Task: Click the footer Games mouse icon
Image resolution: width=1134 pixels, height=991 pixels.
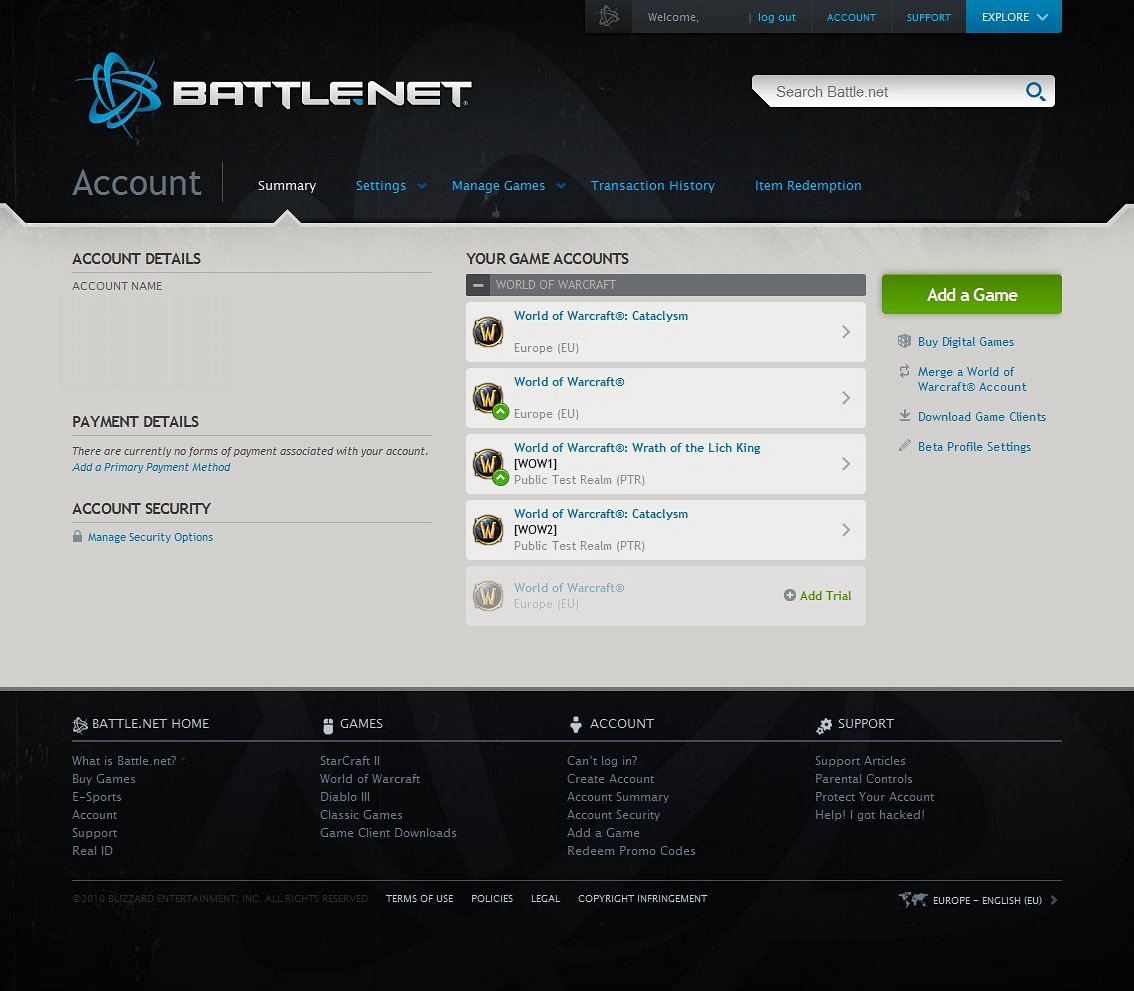Action: (328, 725)
